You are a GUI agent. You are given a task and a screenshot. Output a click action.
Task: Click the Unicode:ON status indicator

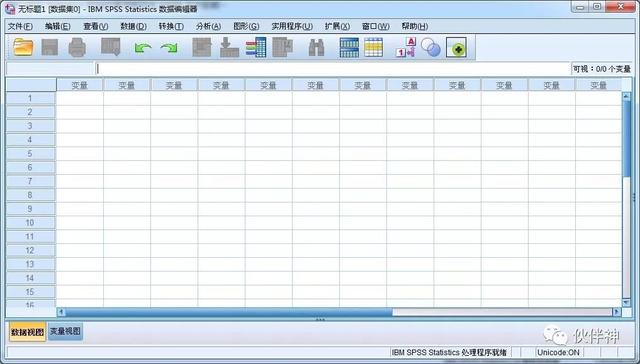pyautogui.click(x=558, y=352)
